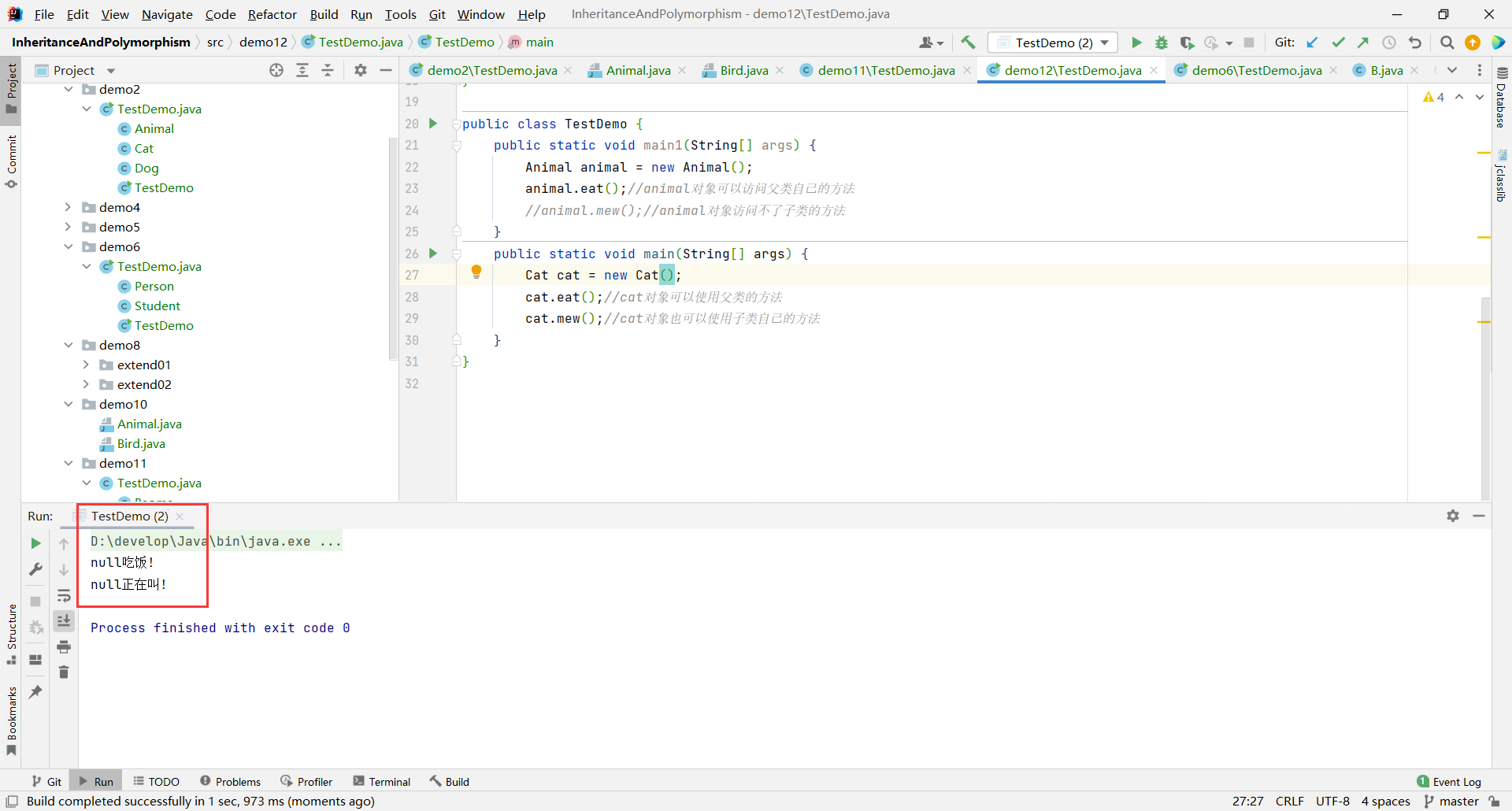Close the demo2\TestDemo.java tab
The image size is (1512, 811).
pyautogui.click(x=569, y=70)
